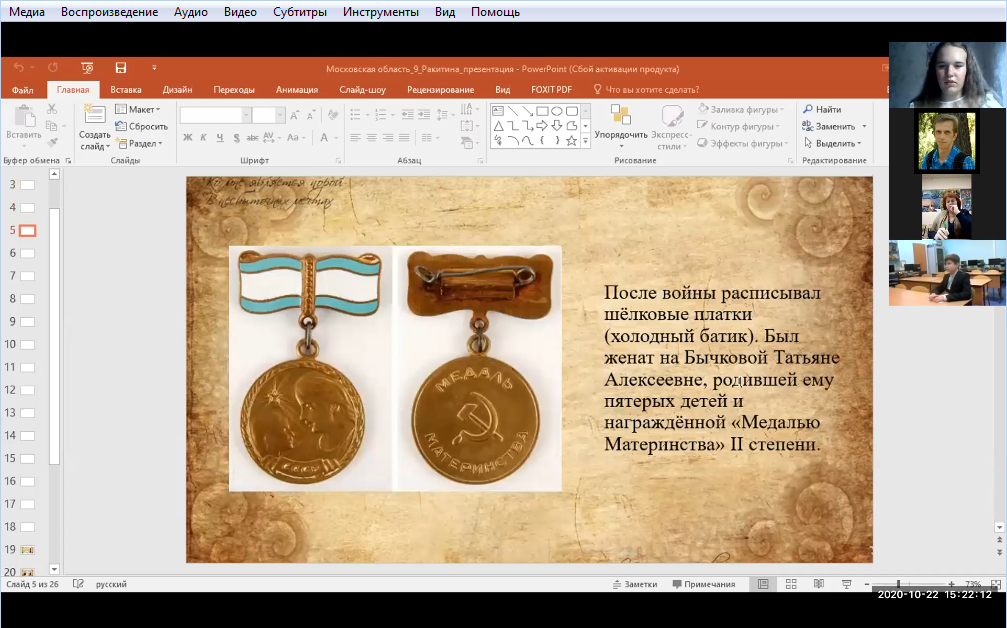
Task: Click the Сбросить slide reset button
Action: click(x=141, y=126)
